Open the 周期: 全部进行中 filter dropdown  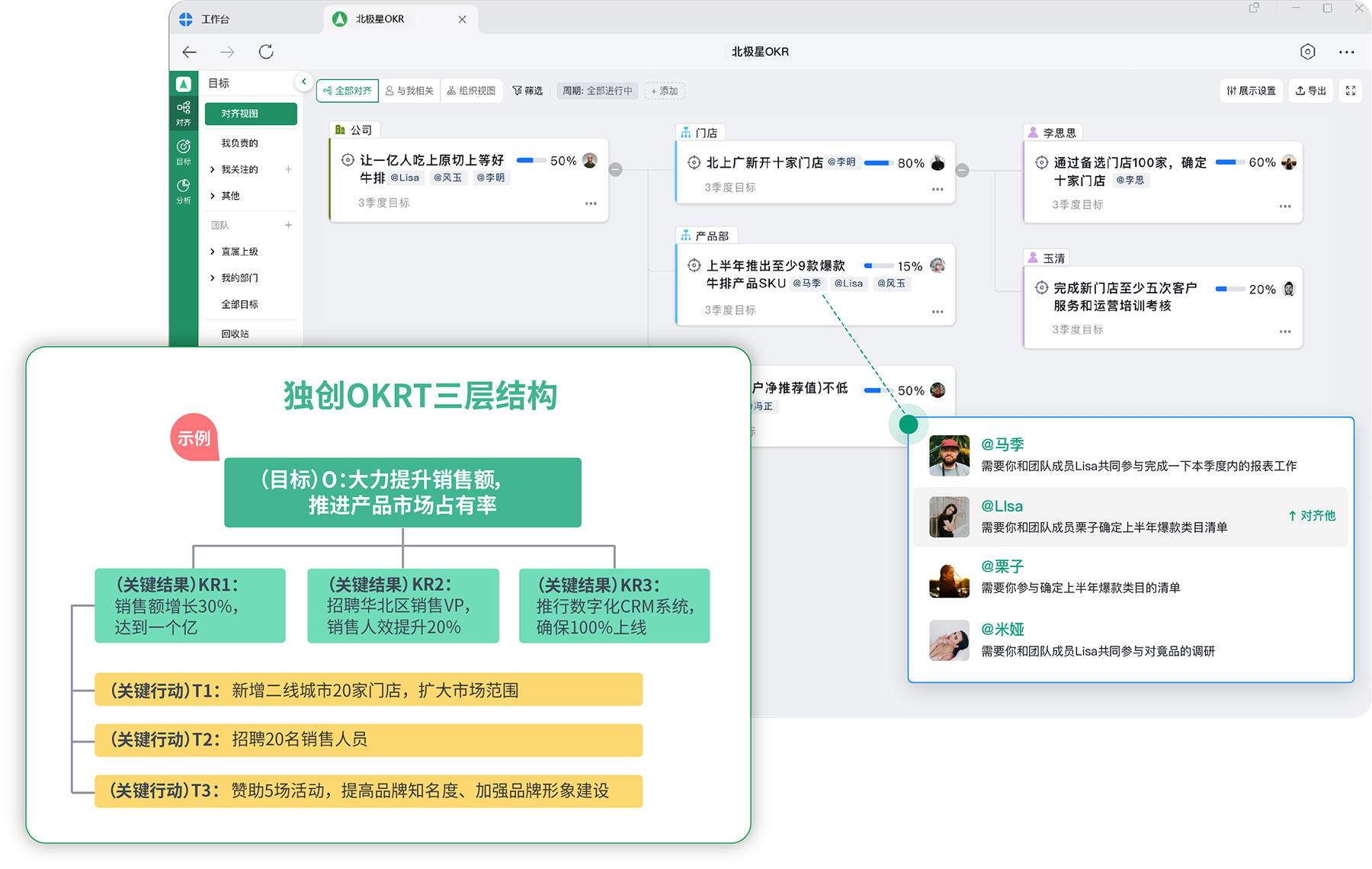click(598, 91)
